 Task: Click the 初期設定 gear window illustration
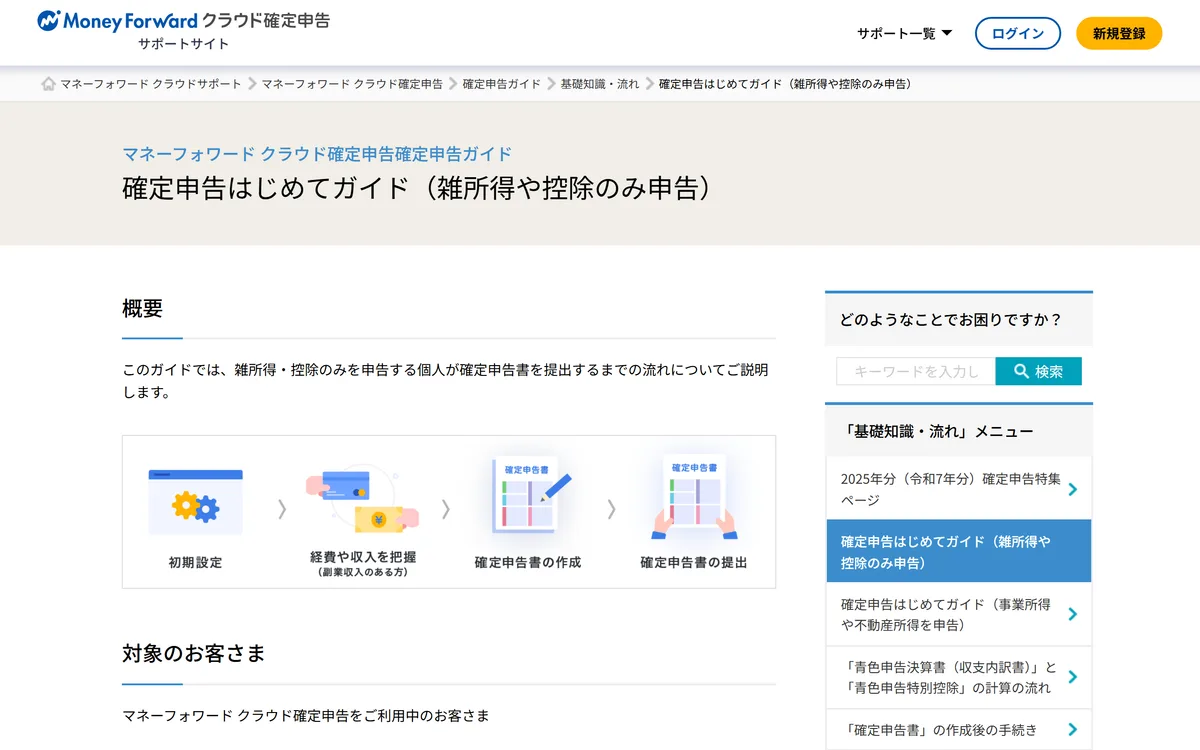tap(195, 502)
